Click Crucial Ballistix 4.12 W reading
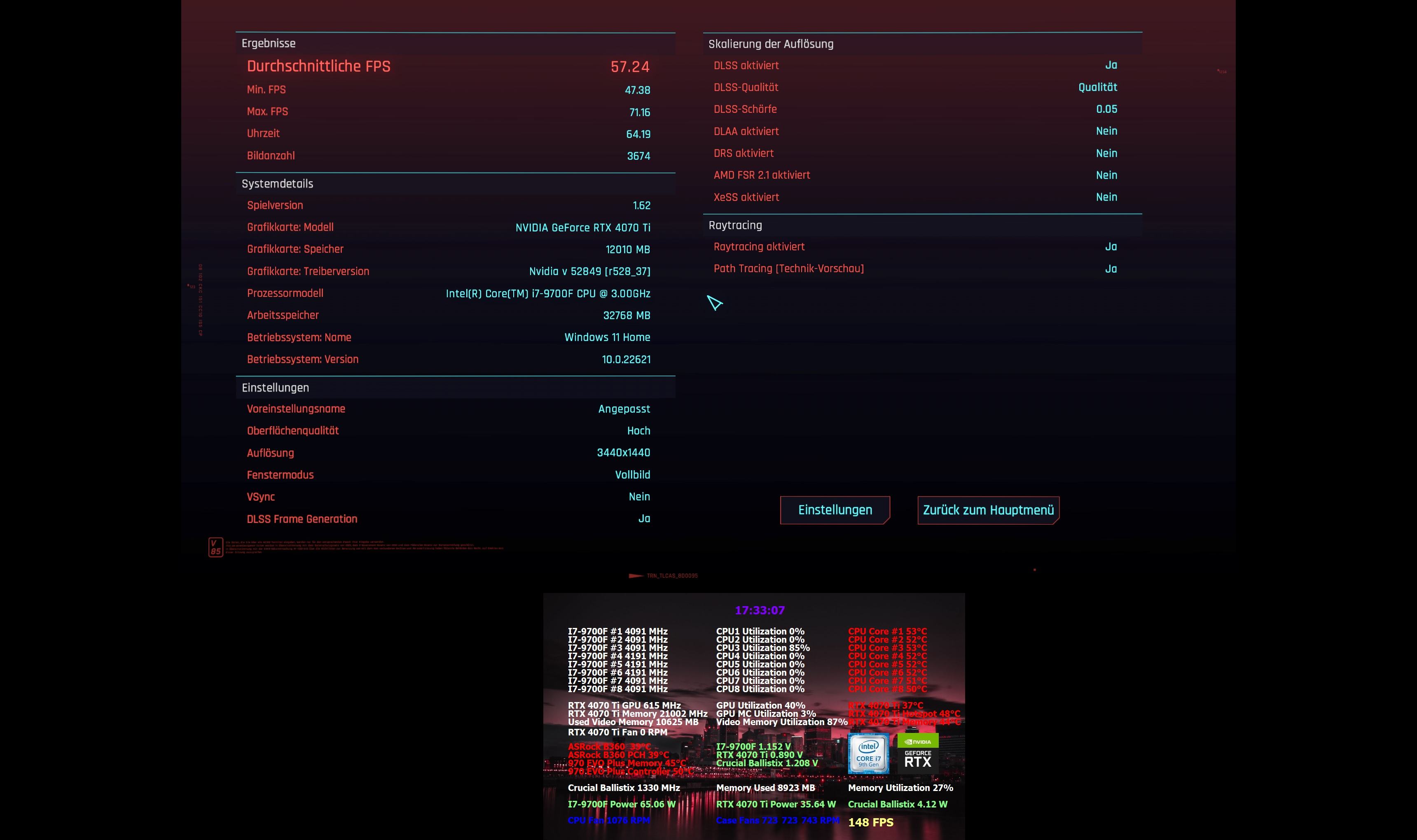This screenshot has height=840, width=1417. [x=897, y=804]
